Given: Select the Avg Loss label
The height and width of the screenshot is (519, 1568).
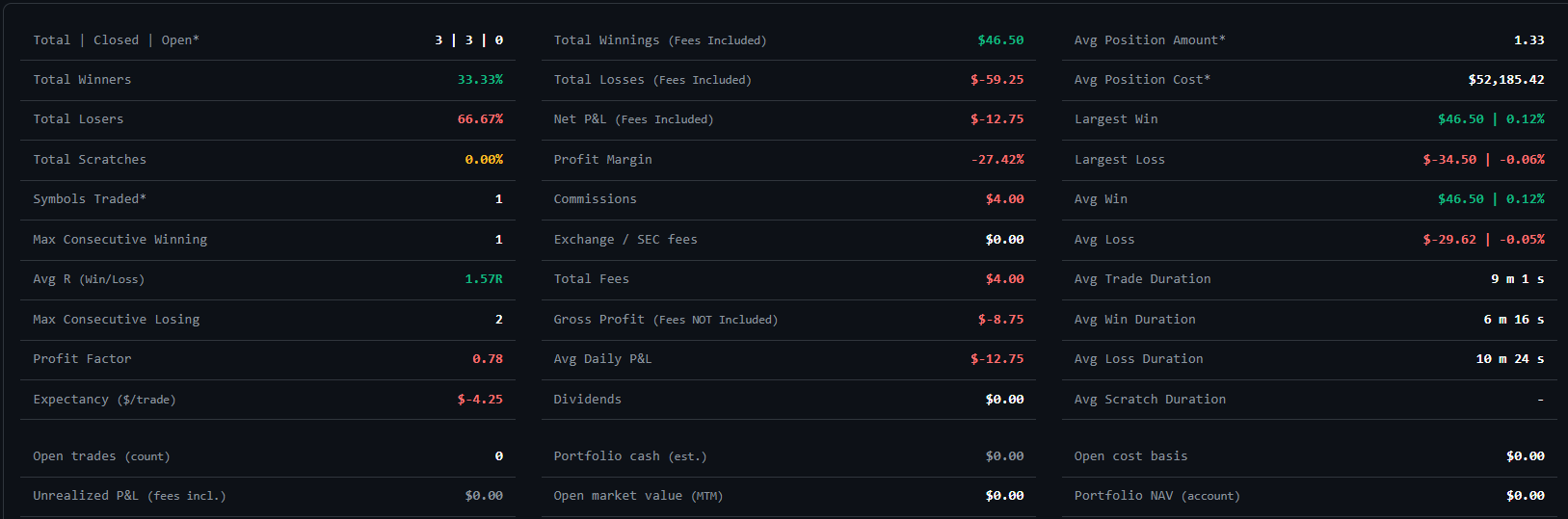Looking at the screenshot, I should pos(1104,240).
